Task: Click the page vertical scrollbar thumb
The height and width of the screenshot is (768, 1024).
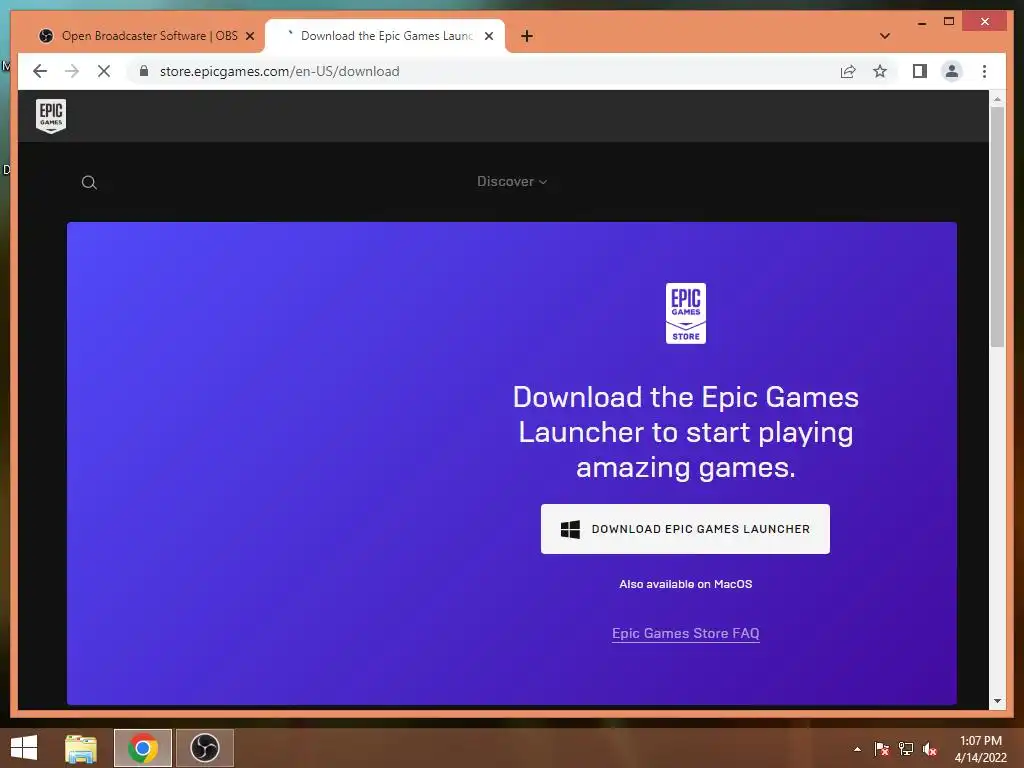Action: (x=997, y=227)
